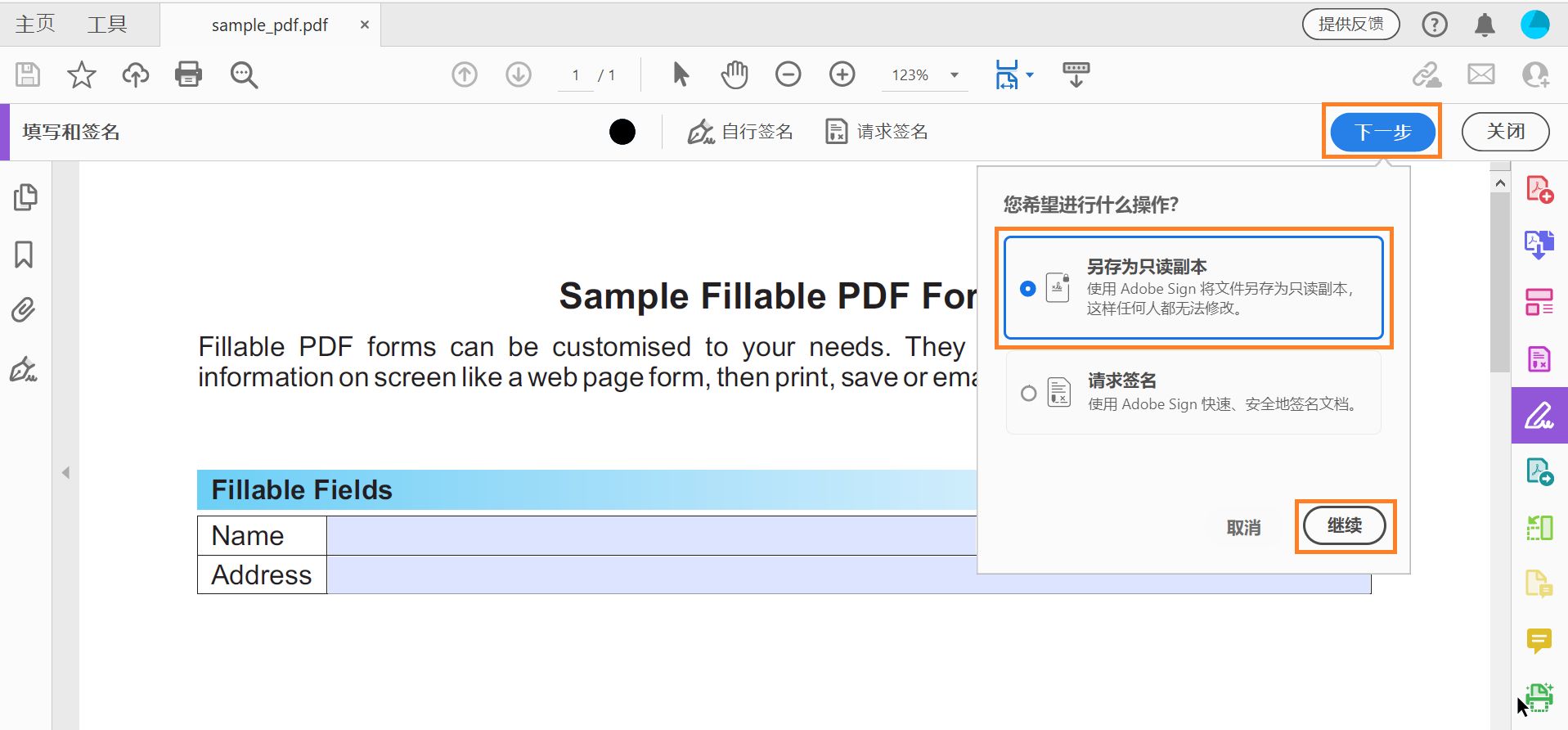The image size is (1568, 730).
Task: Open the attachments paperclip panel
Action: [24, 310]
